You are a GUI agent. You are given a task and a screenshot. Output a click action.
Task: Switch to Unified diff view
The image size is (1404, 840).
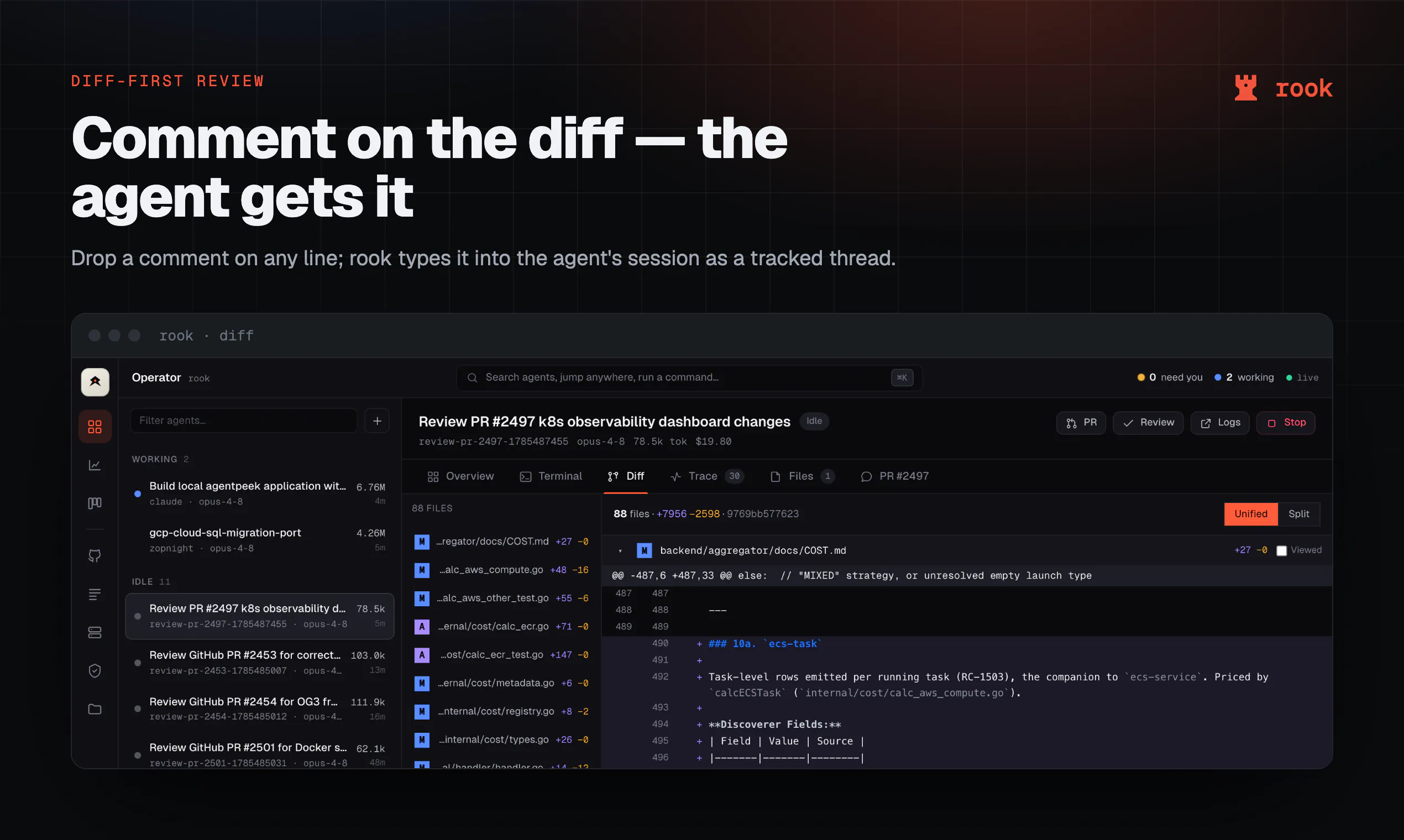[1250, 514]
